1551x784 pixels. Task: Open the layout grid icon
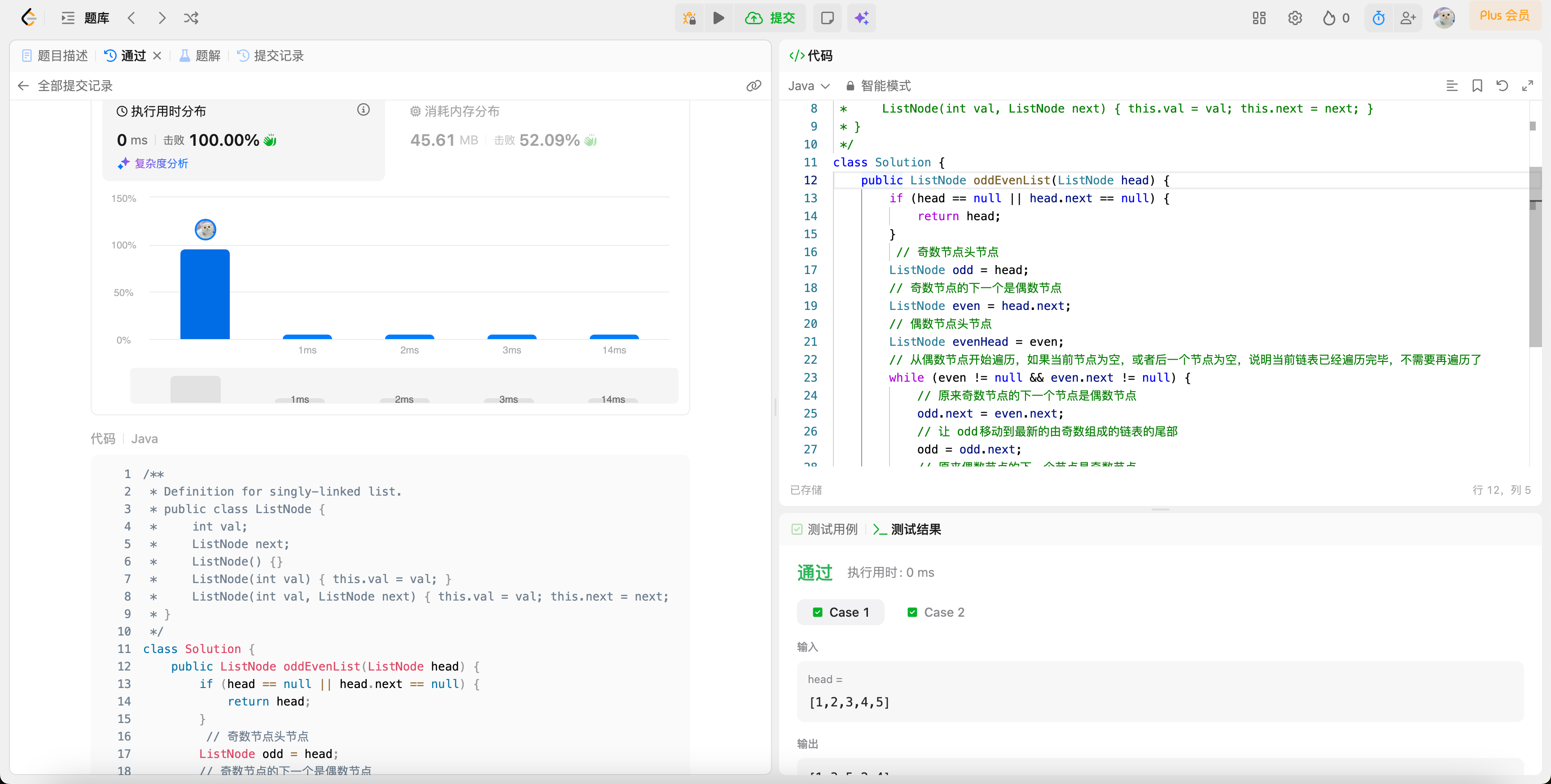click(x=1259, y=18)
